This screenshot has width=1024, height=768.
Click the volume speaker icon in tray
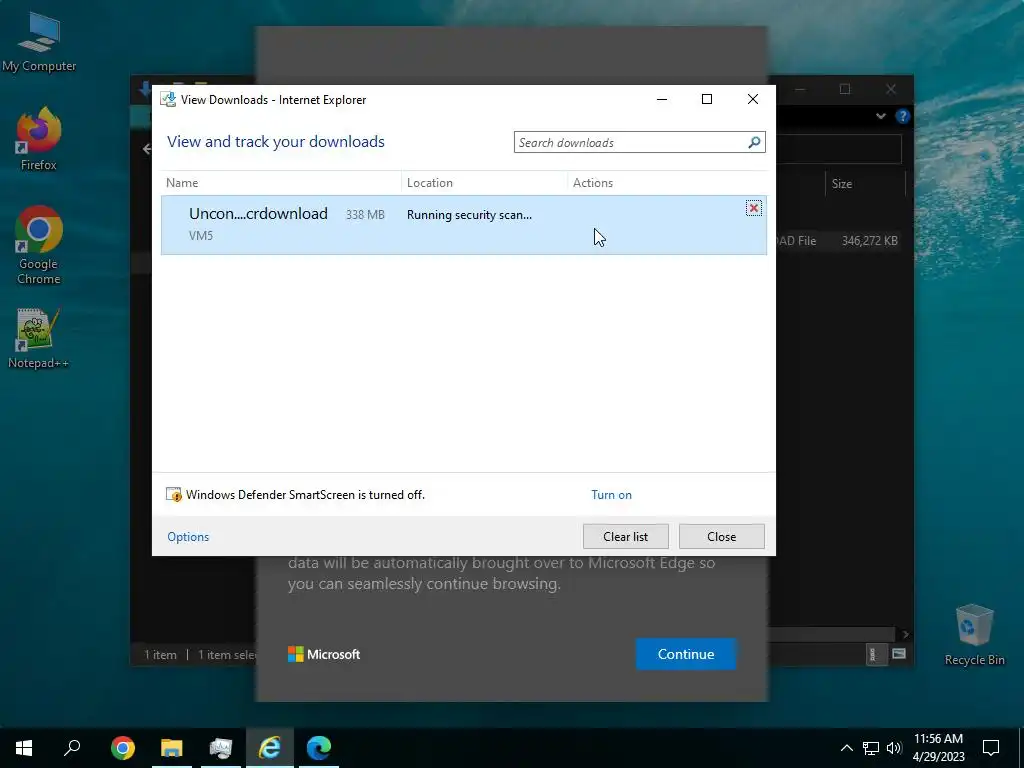[894, 748]
